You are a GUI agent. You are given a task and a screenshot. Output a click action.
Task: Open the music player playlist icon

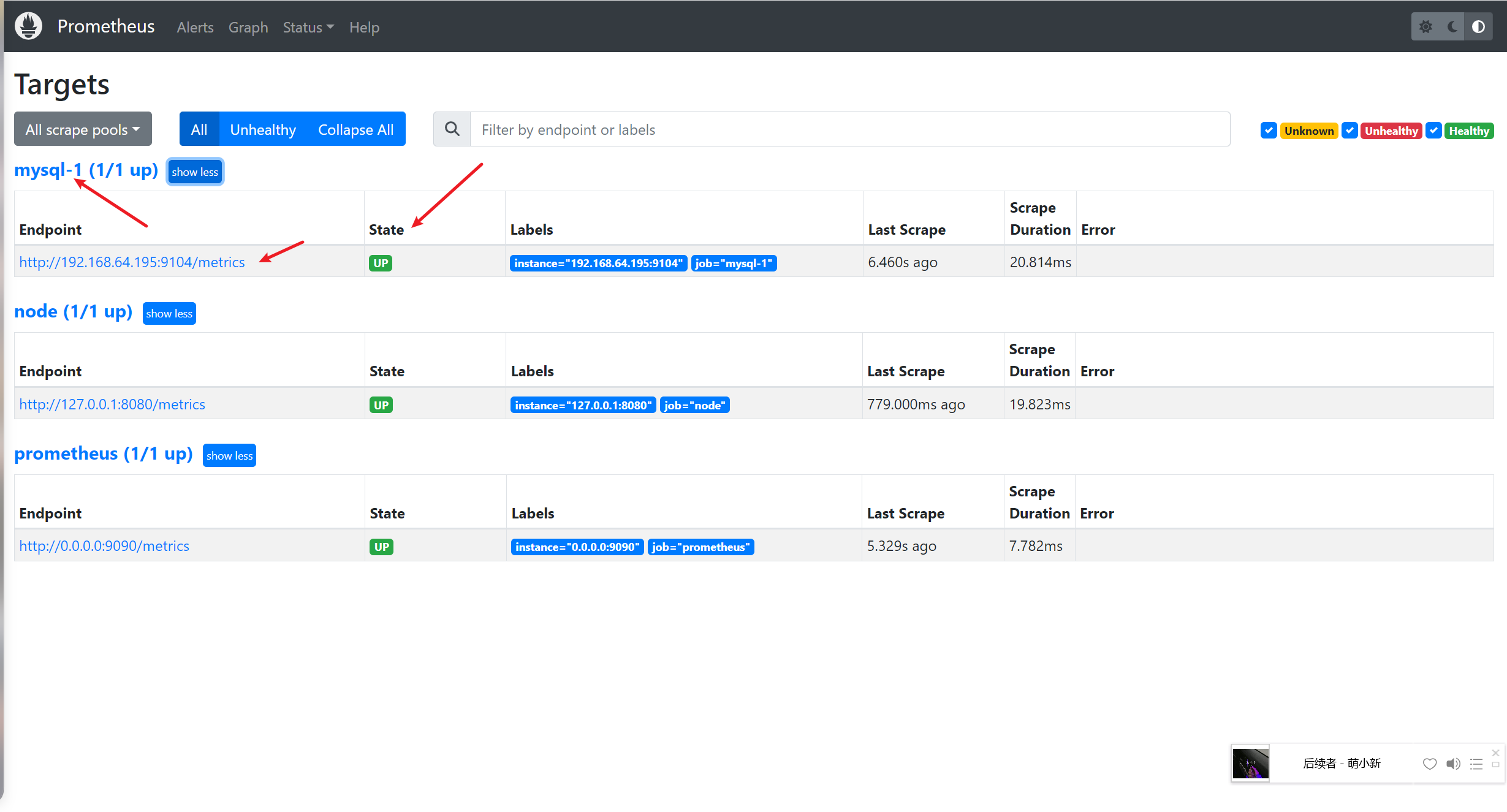coord(1476,764)
